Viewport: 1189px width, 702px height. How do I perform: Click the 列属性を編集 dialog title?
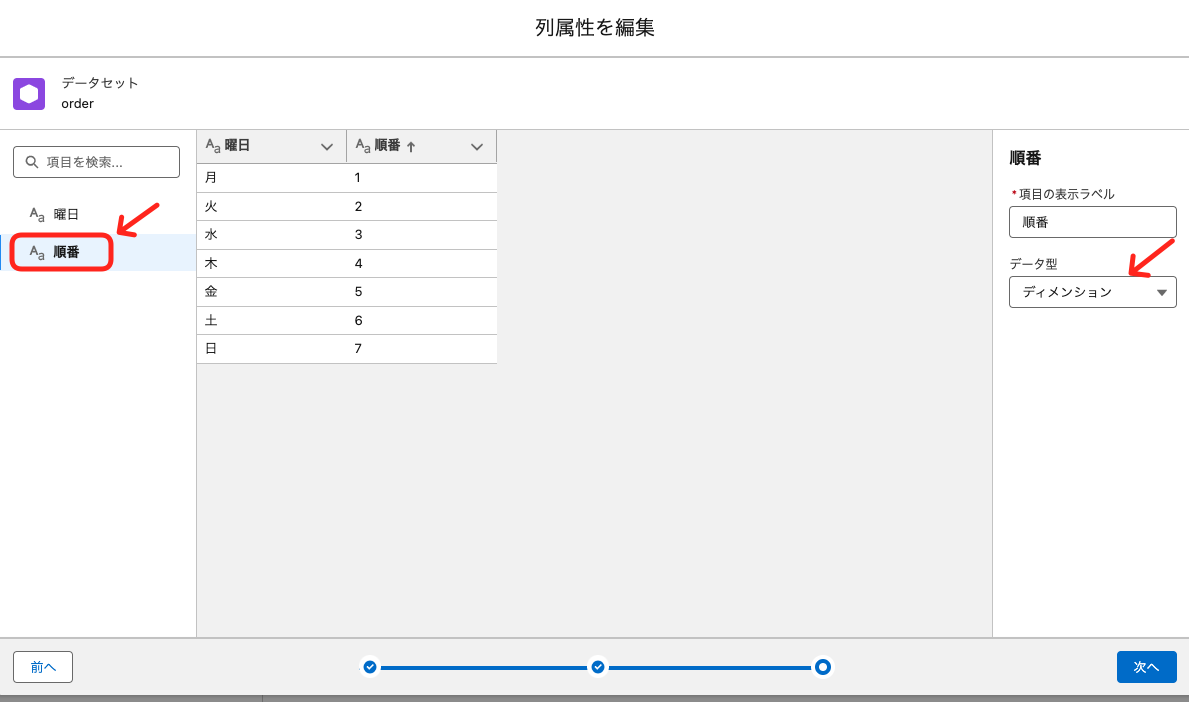pos(594,27)
